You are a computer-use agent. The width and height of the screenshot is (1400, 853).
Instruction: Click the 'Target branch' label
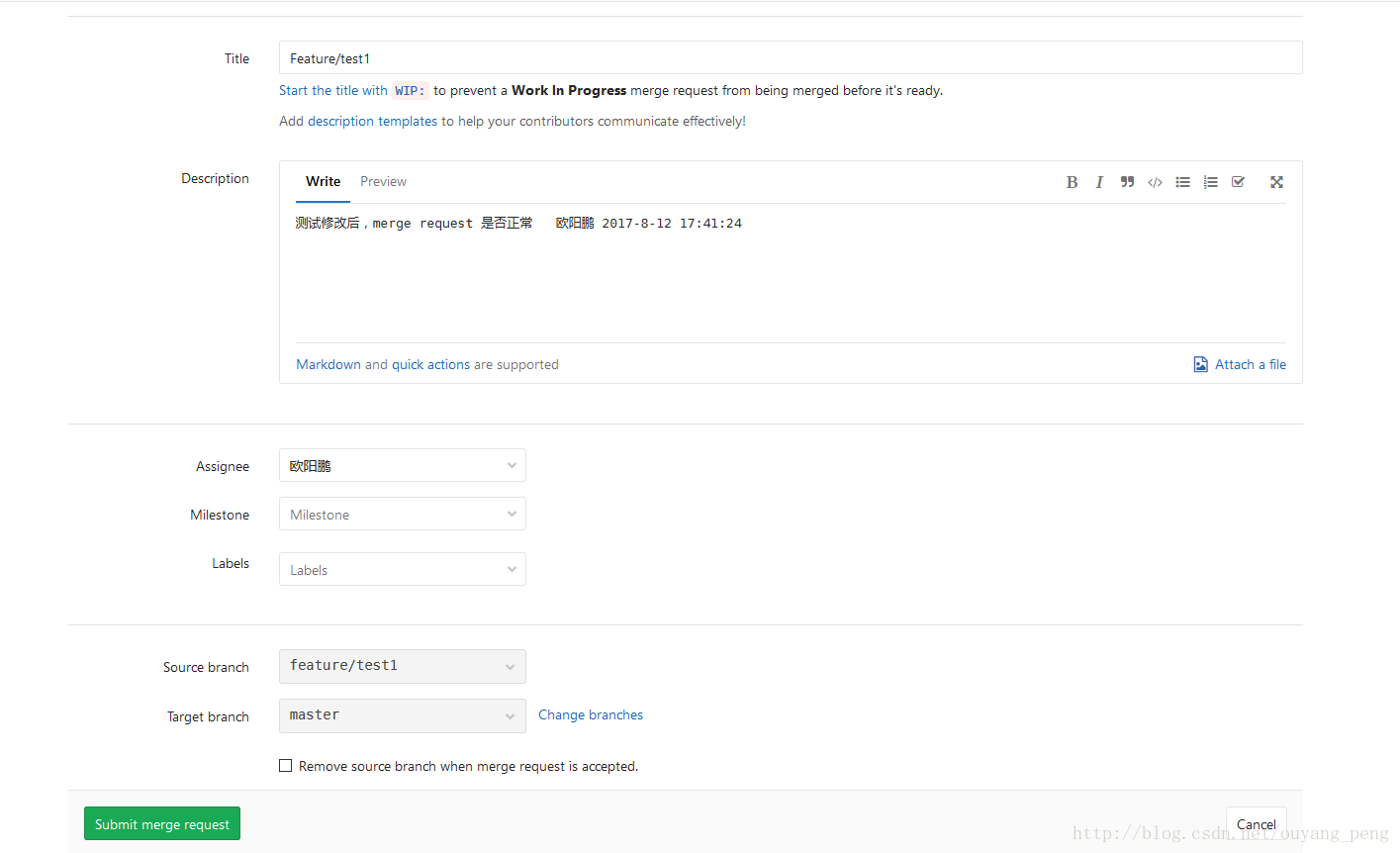(208, 716)
